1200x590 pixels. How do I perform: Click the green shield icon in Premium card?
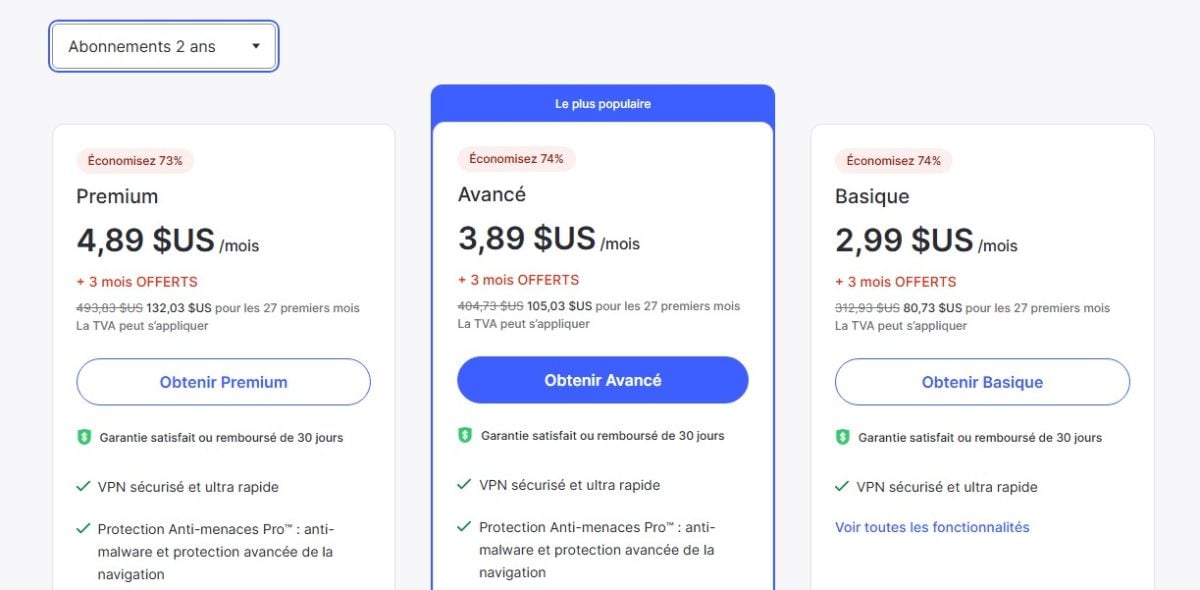tap(85, 437)
